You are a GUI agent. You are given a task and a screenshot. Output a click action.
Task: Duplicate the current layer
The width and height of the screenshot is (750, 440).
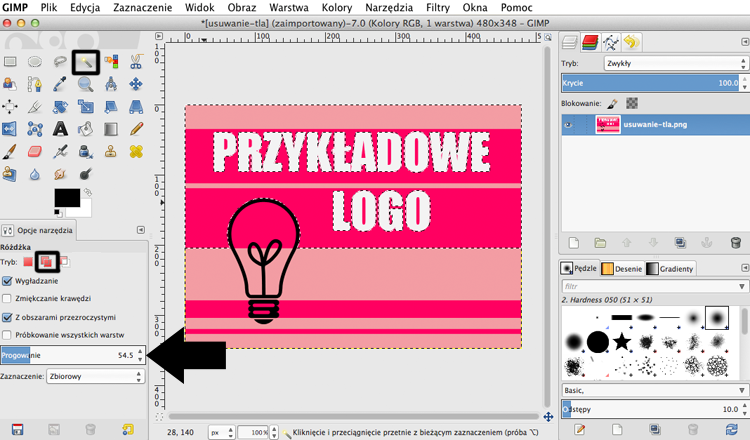(680, 243)
